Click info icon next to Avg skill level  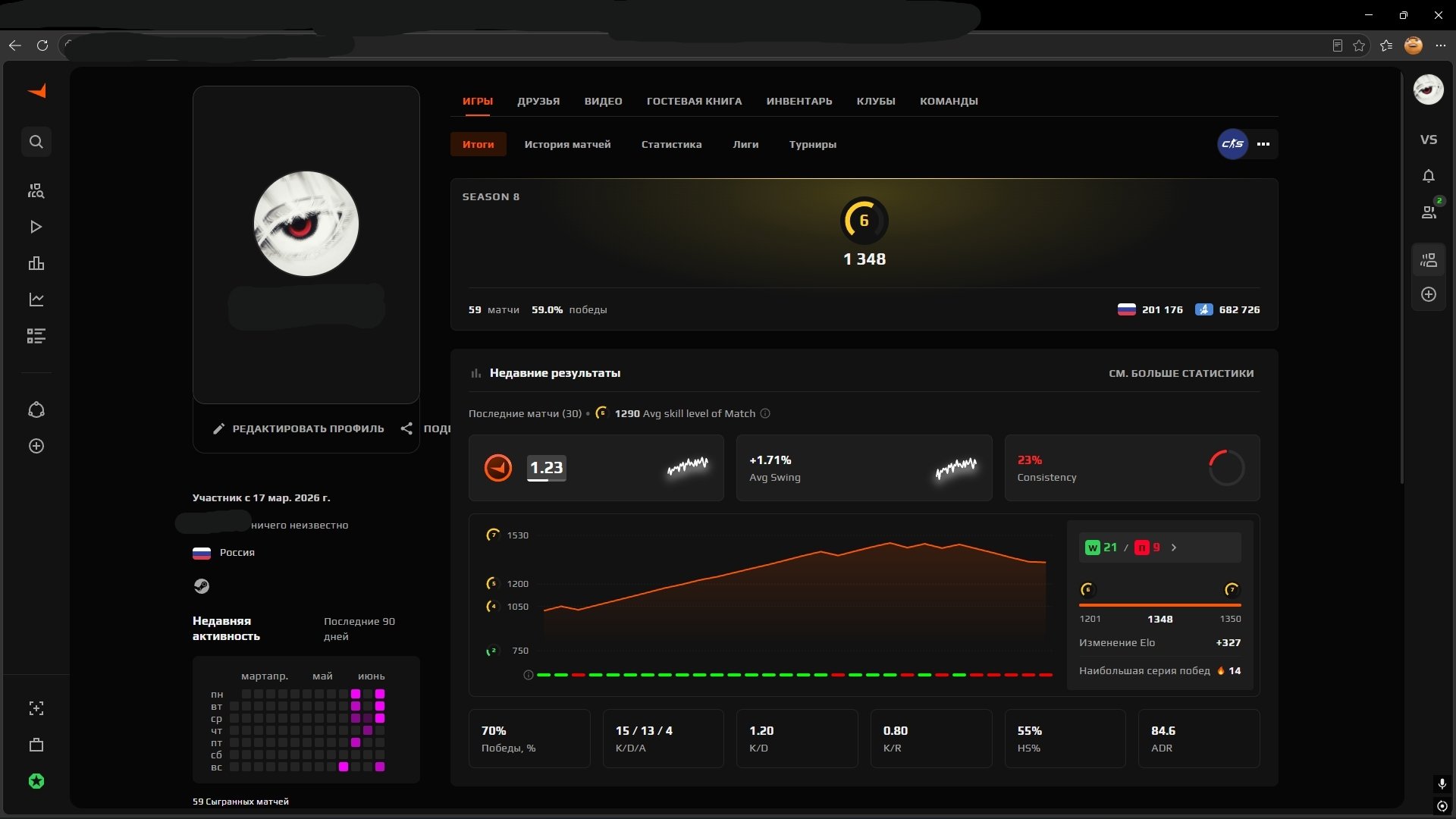click(x=765, y=413)
